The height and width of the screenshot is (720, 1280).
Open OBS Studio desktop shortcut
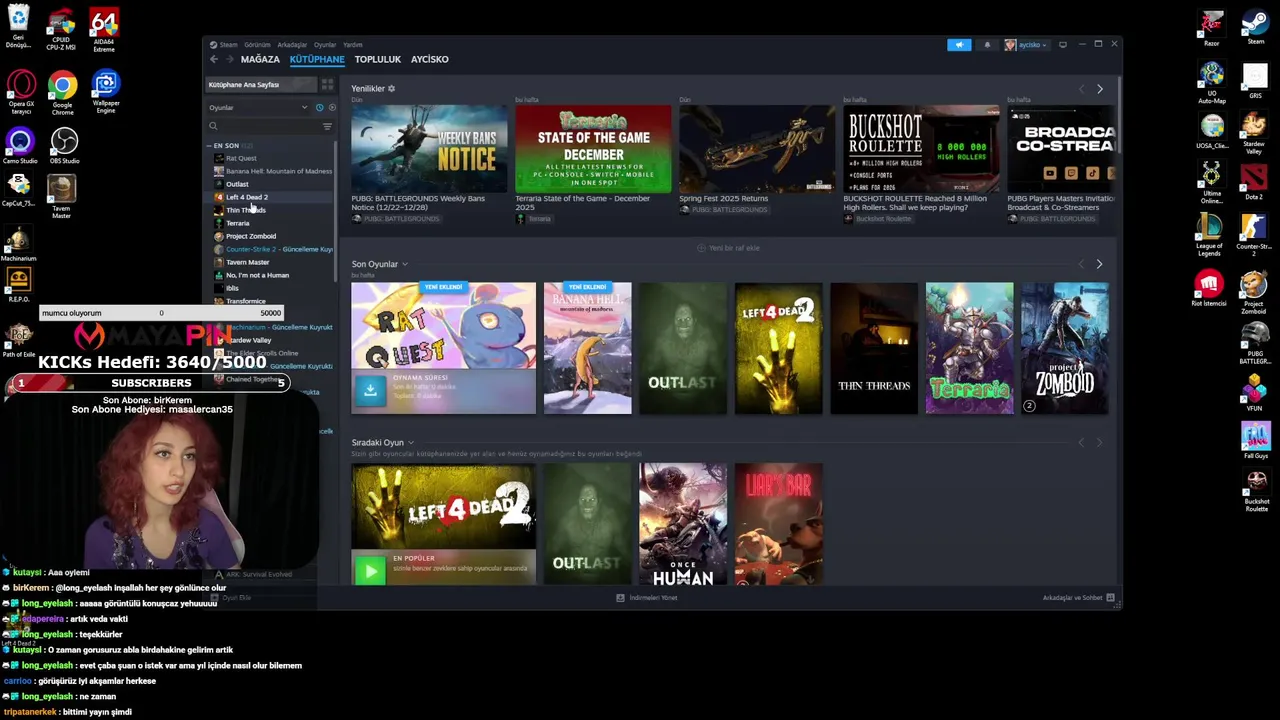point(64,147)
